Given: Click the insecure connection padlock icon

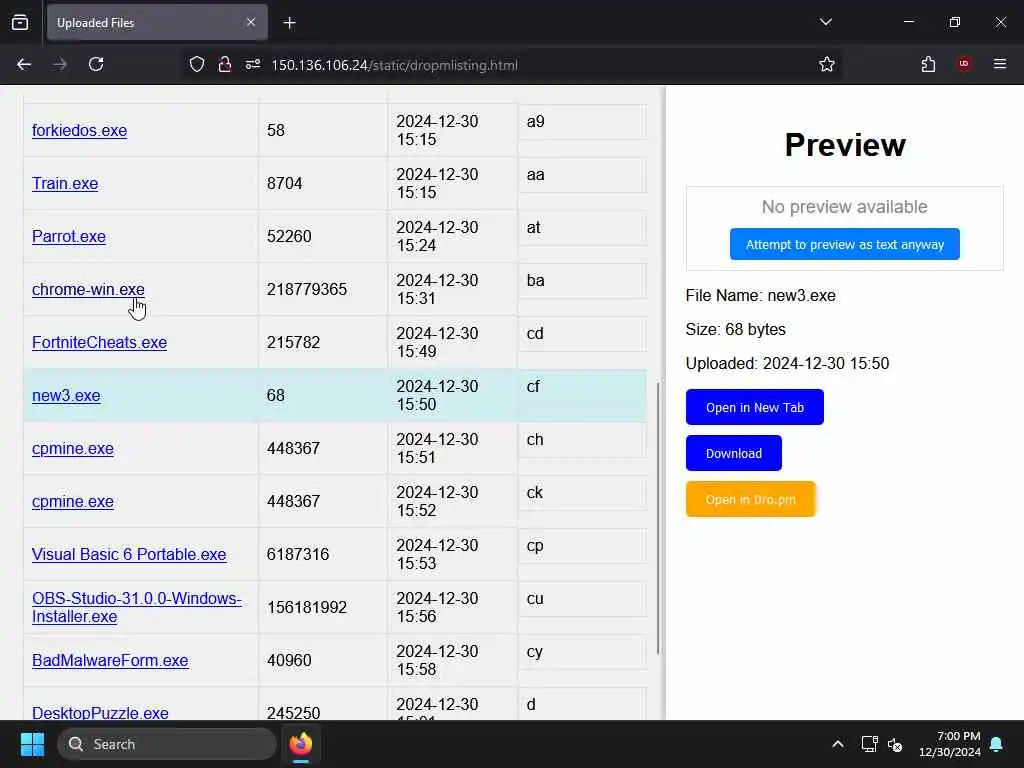Looking at the screenshot, I should click(x=225, y=65).
